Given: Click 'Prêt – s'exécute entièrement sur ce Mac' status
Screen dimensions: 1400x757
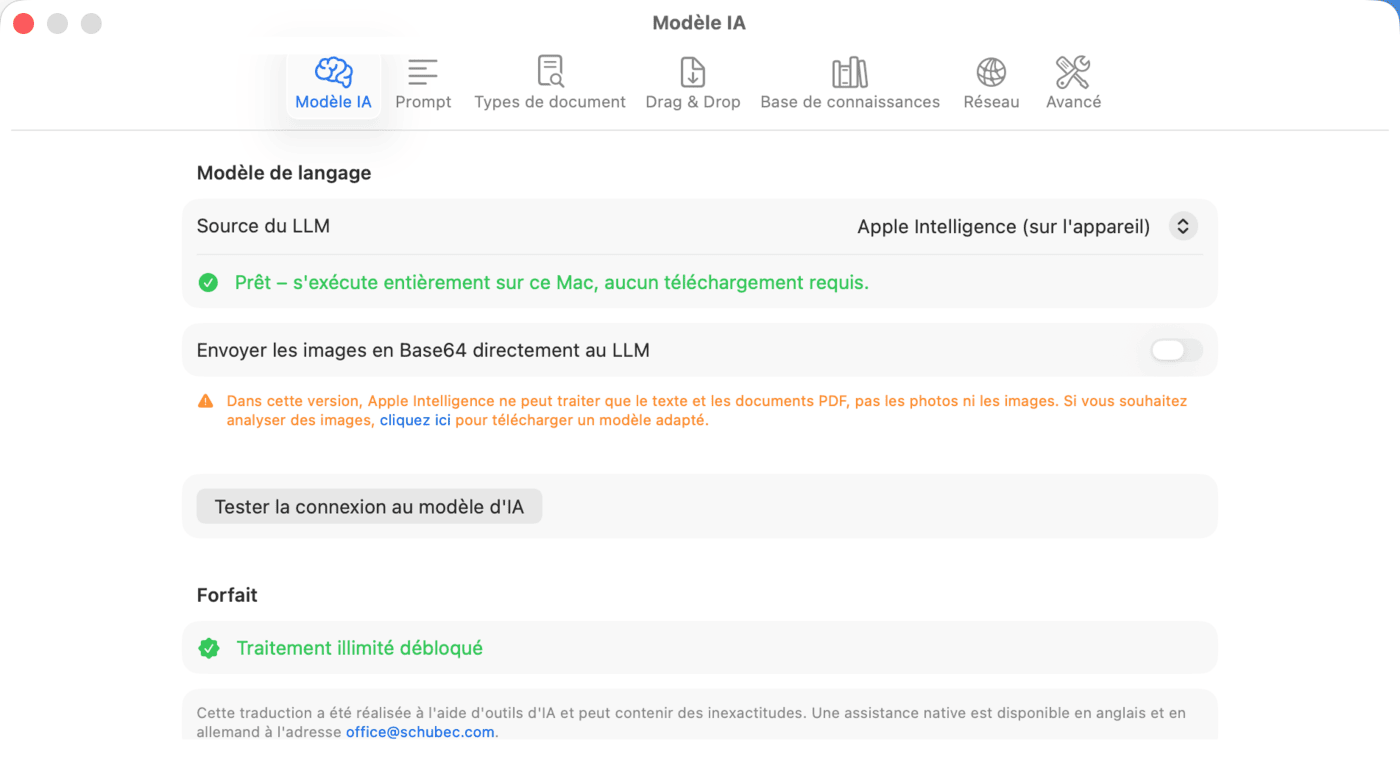Looking at the screenshot, I should (x=552, y=283).
